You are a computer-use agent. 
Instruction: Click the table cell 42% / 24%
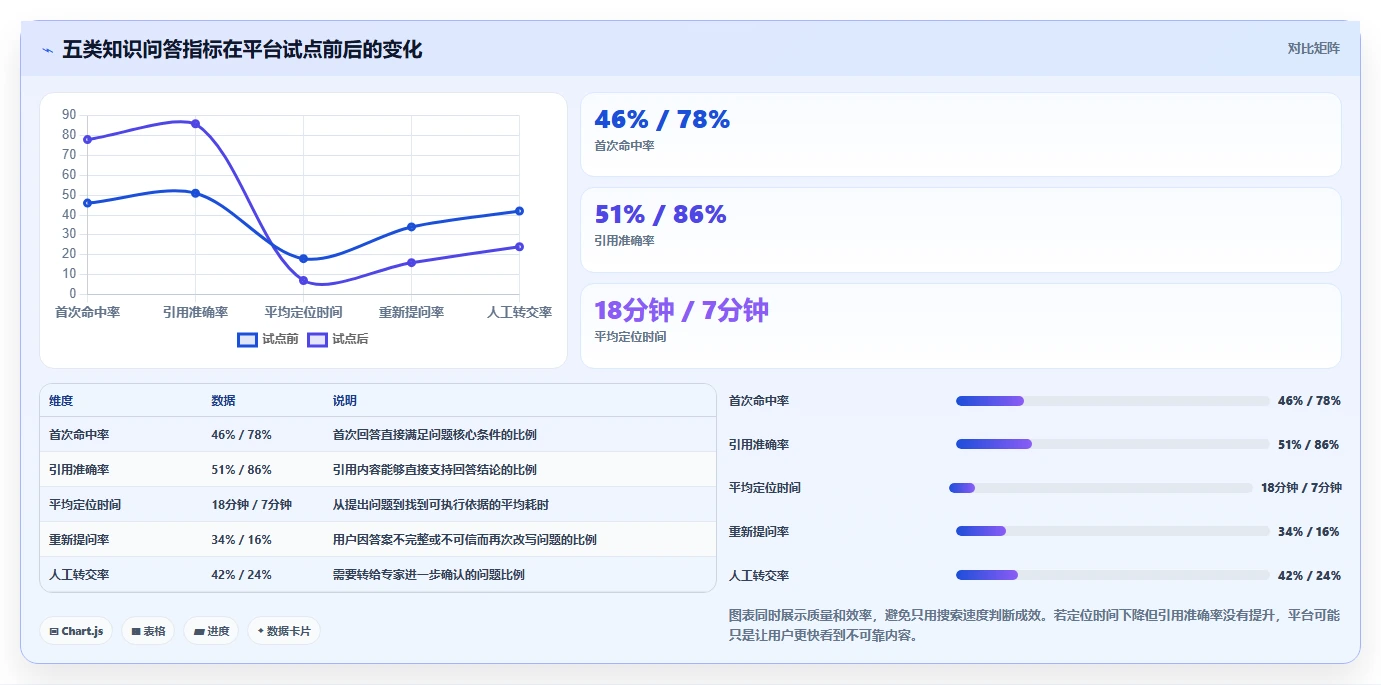coord(241,575)
